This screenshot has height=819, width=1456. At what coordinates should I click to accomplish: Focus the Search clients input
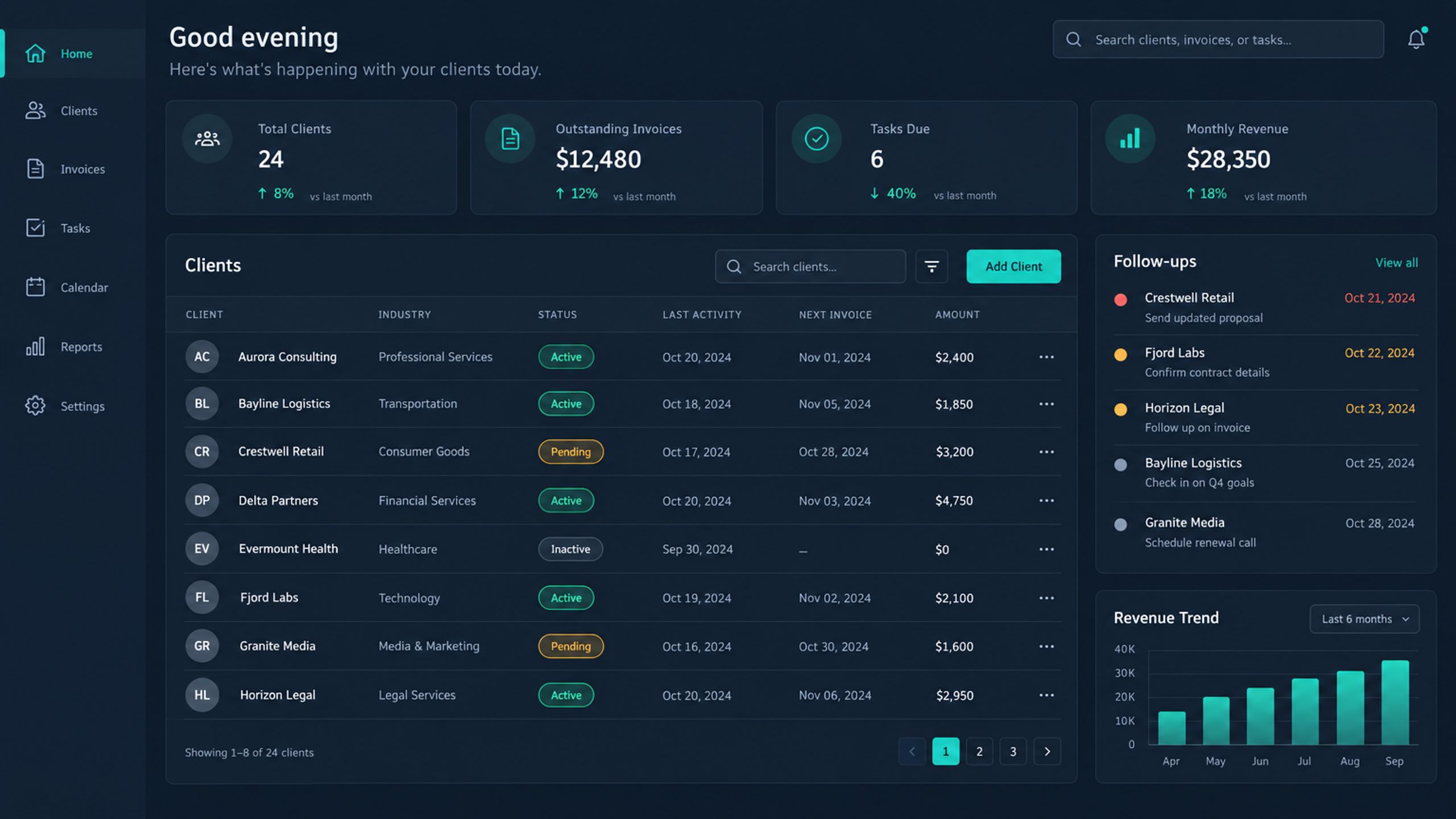[x=810, y=266]
